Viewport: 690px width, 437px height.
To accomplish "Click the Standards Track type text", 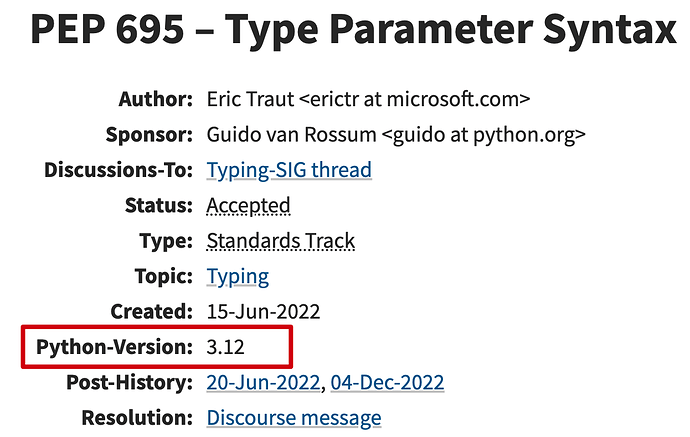I will pyautogui.click(x=281, y=241).
